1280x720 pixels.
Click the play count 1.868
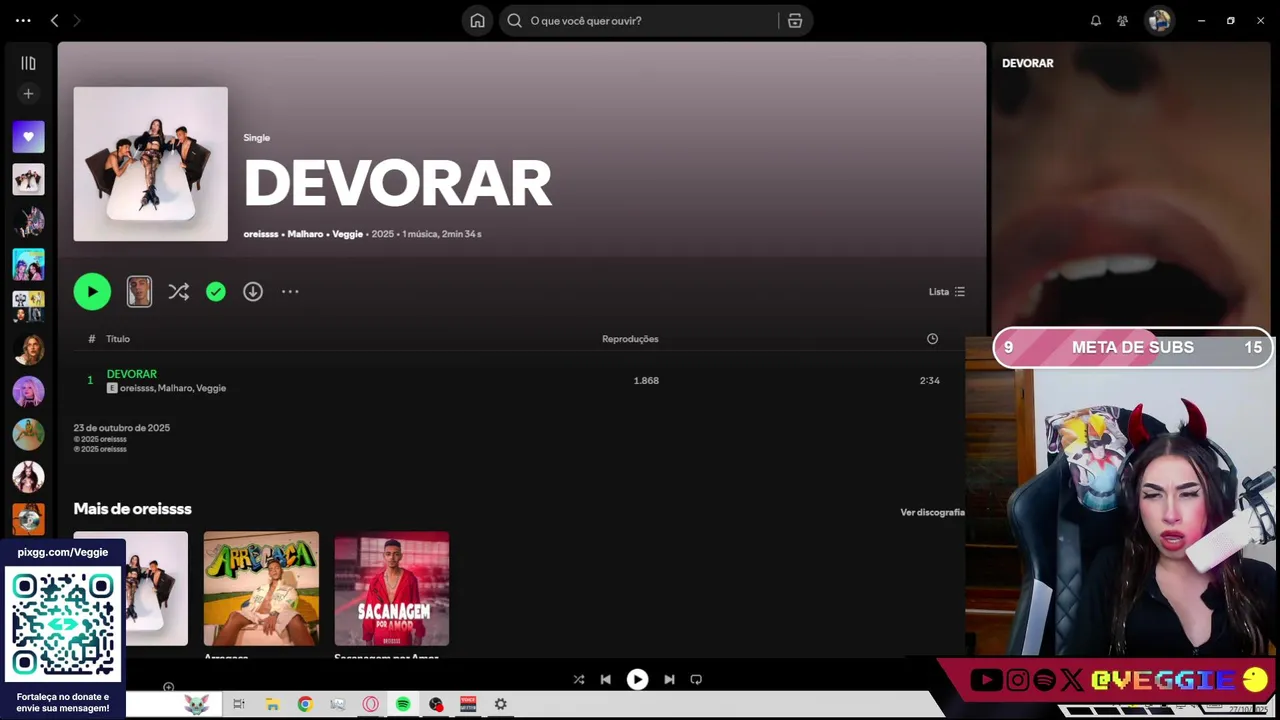pyautogui.click(x=646, y=381)
